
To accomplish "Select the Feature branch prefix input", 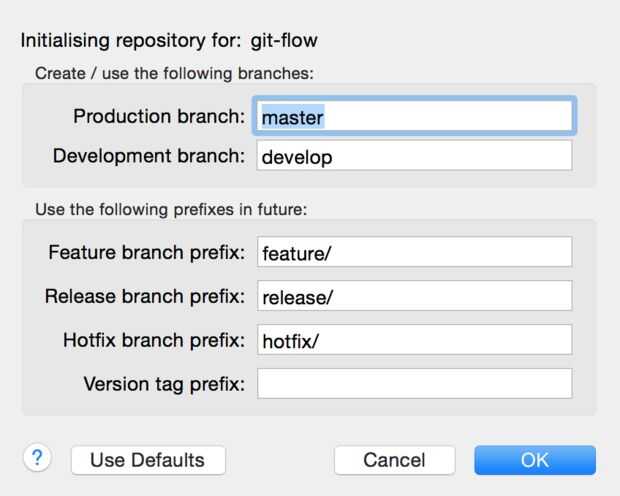I will point(414,252).
